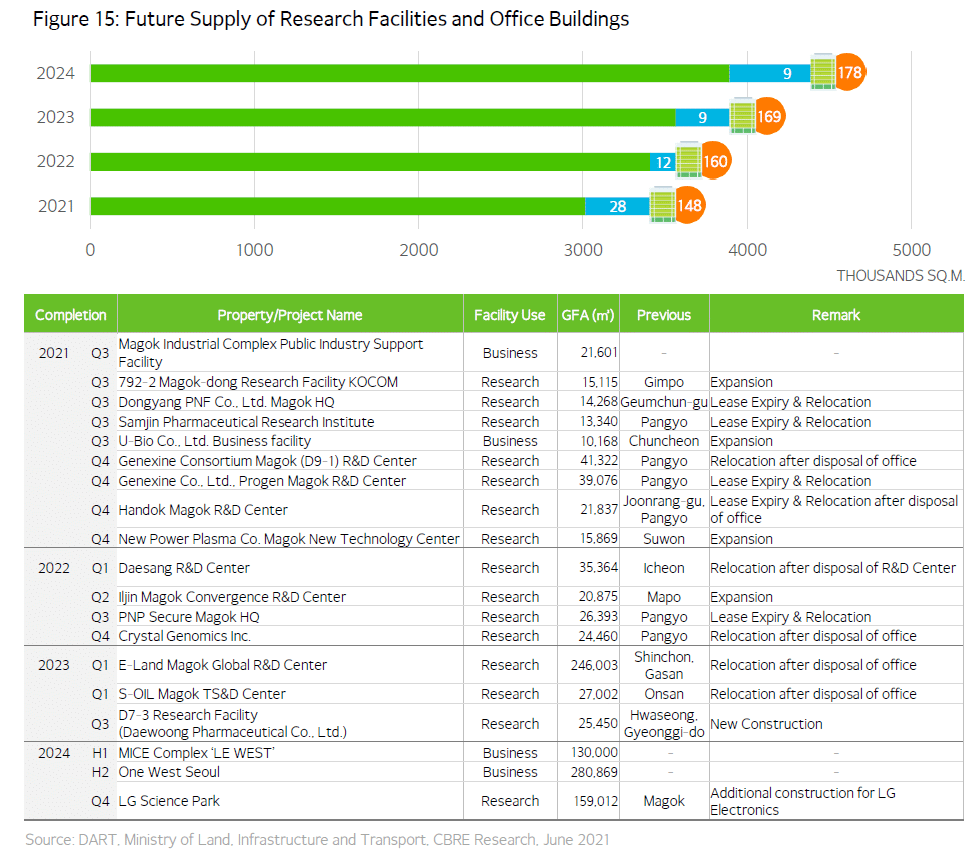Select the green 2024 bar segment
Screen dimensions: 968x855
click(410, 73)
